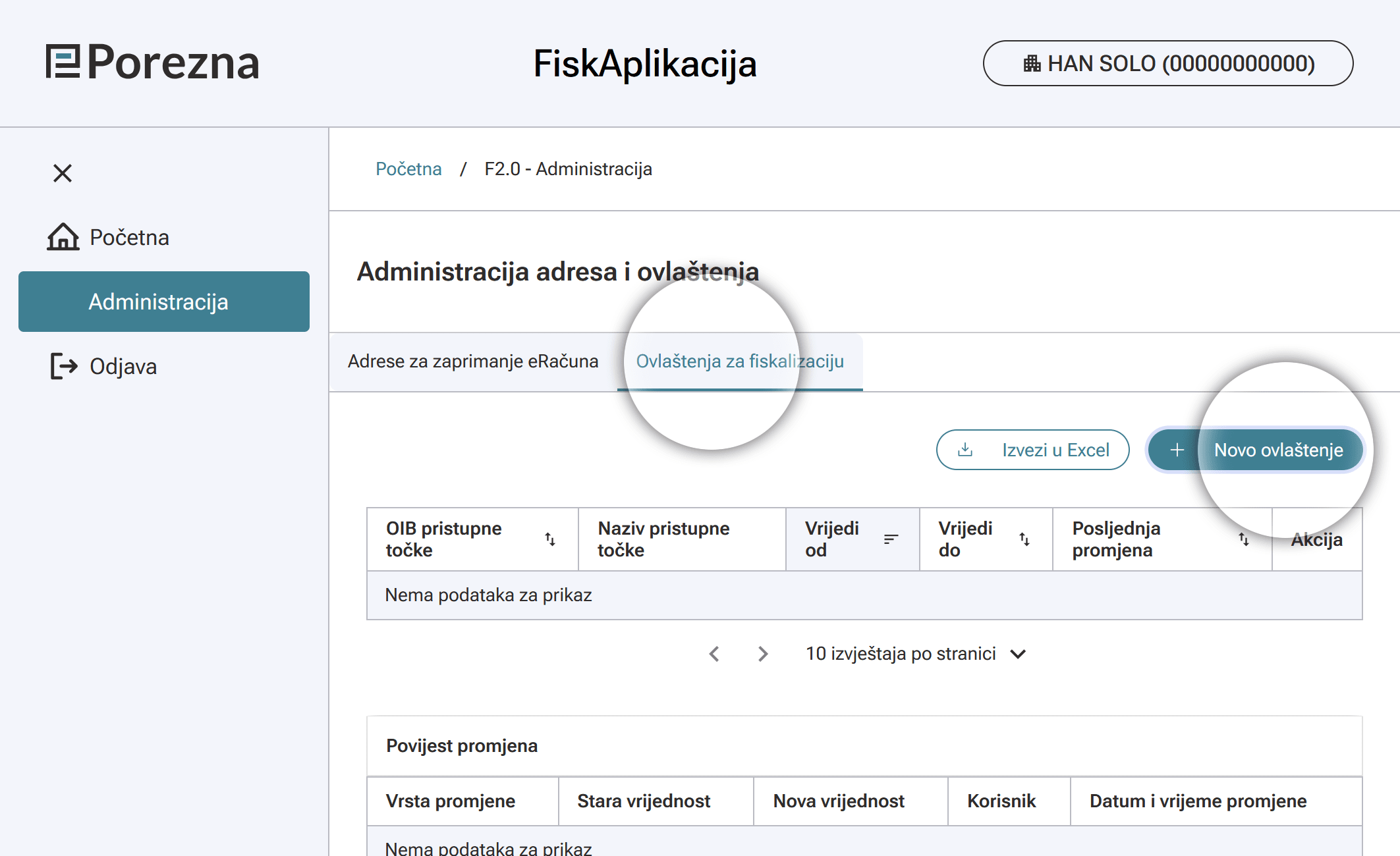Click the home icon beside Početna

[63, 237]
